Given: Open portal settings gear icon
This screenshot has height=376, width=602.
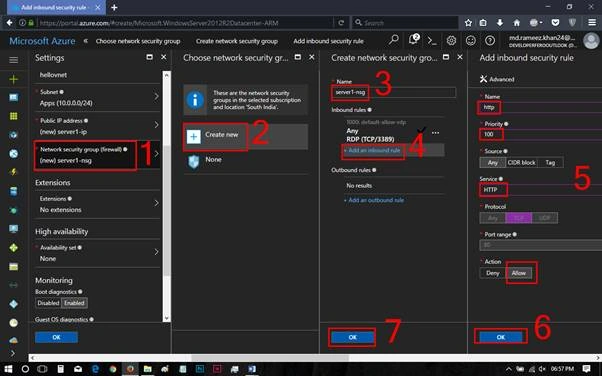Looking at the screenshot, I should point(452,40).
